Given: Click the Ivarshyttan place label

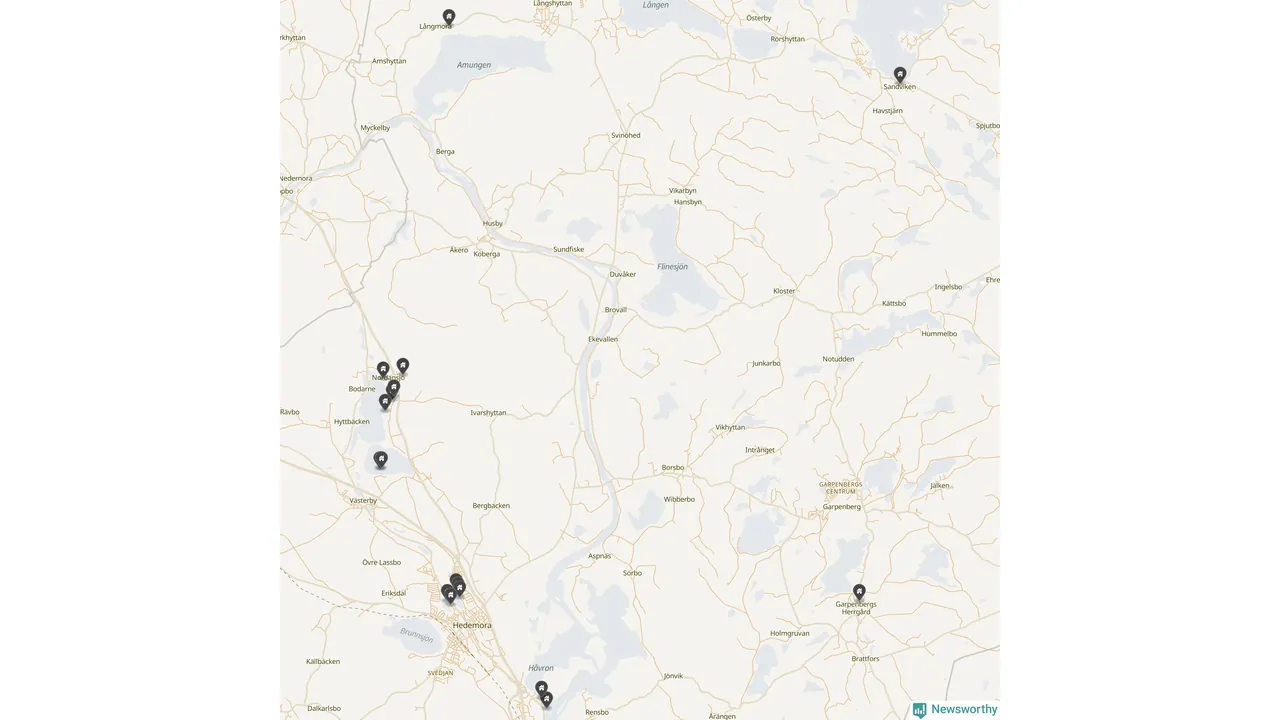Looking at the screenshot, I should [489, 412].
